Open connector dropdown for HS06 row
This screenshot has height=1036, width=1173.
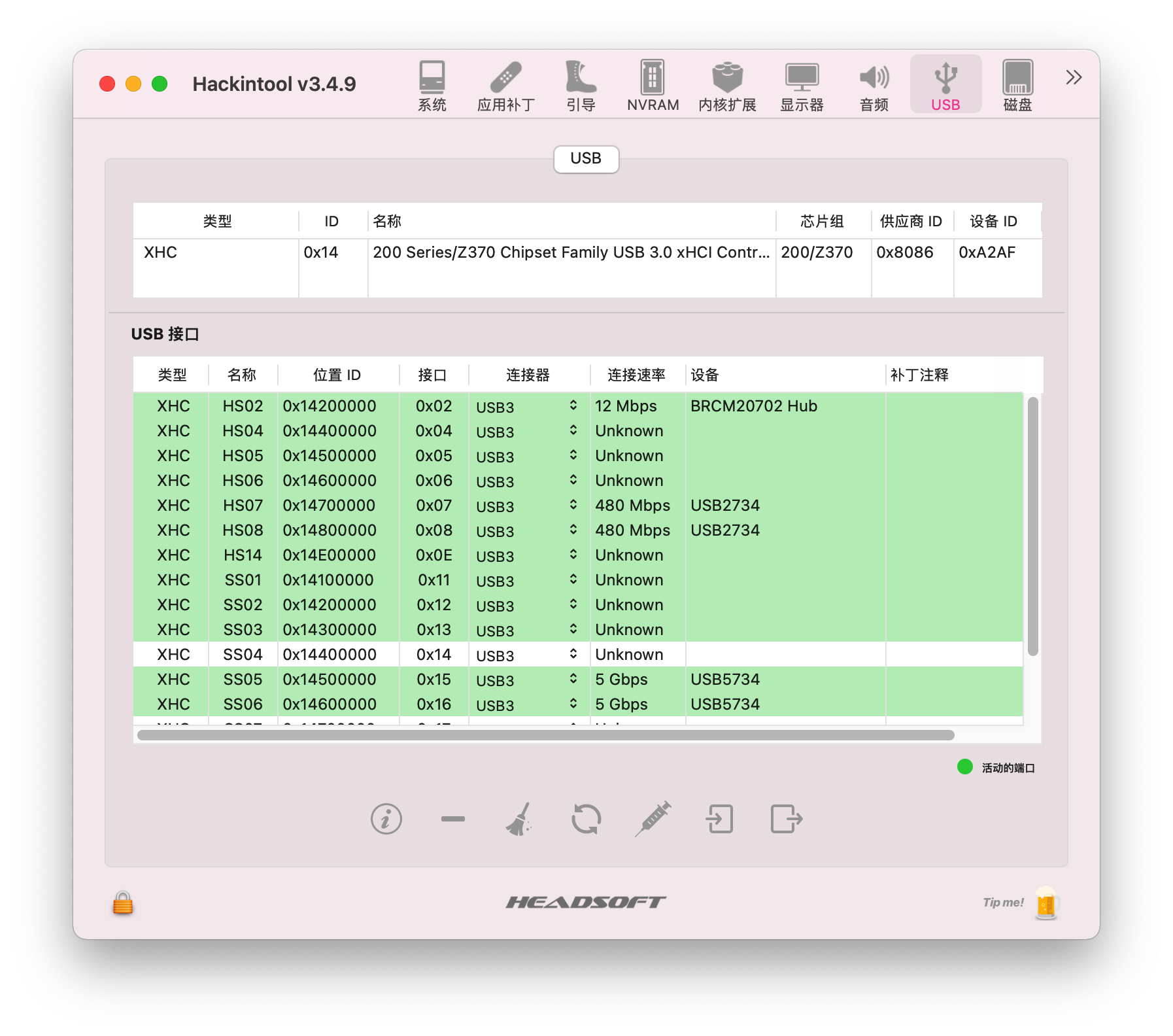click(527, 481)
